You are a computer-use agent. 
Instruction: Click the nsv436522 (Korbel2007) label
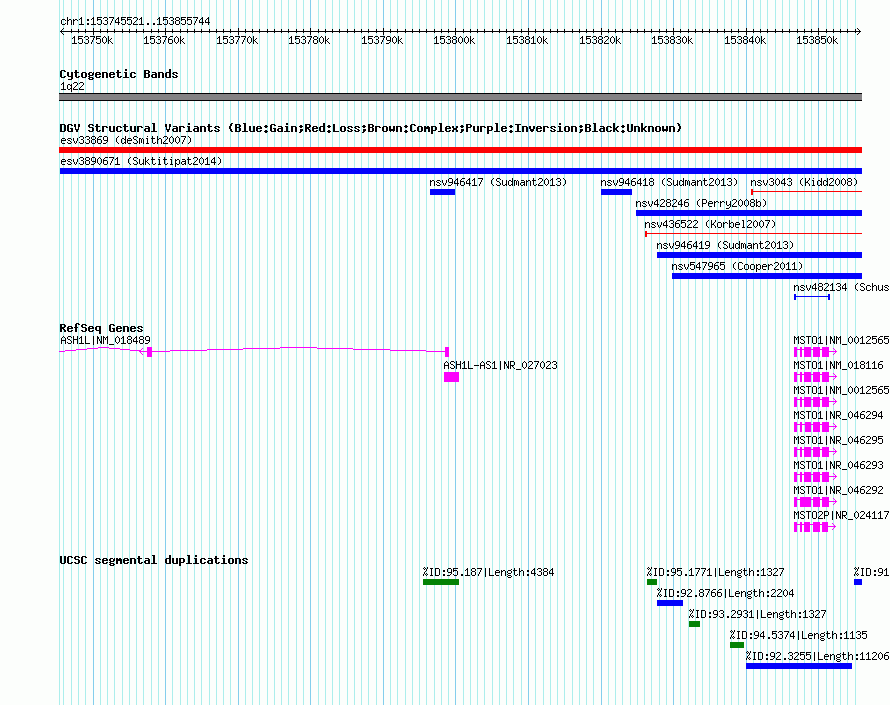click(710, 224)
